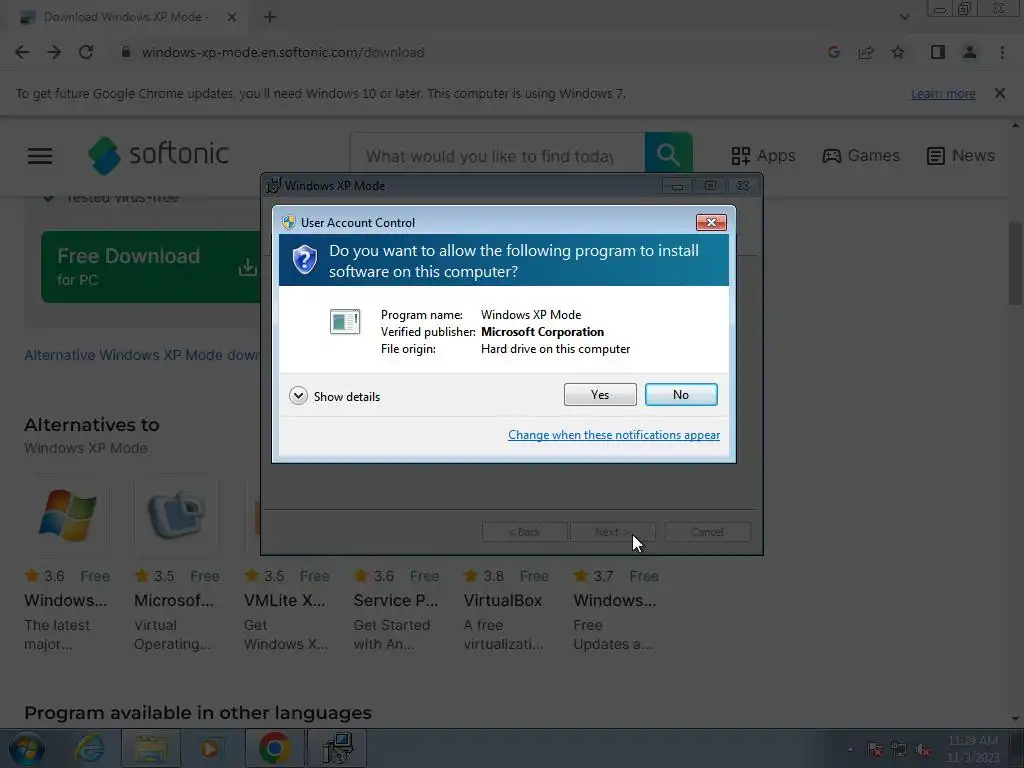This screenshot has height=768, width=1024.
Task: Open Softonic hamburger menu
Action: point(40,156)
